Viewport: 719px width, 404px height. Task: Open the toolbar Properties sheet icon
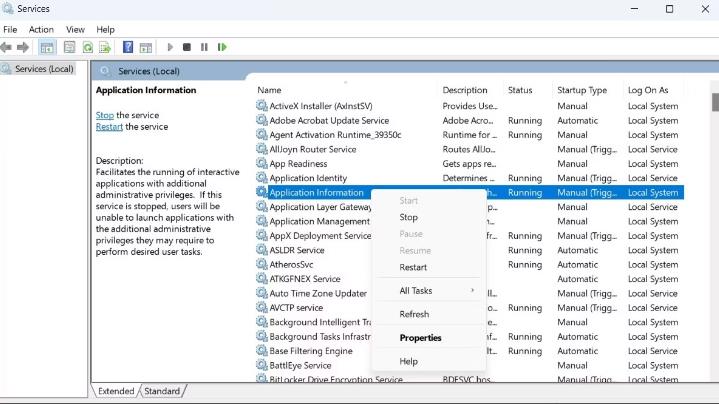[x=70, y=47]
